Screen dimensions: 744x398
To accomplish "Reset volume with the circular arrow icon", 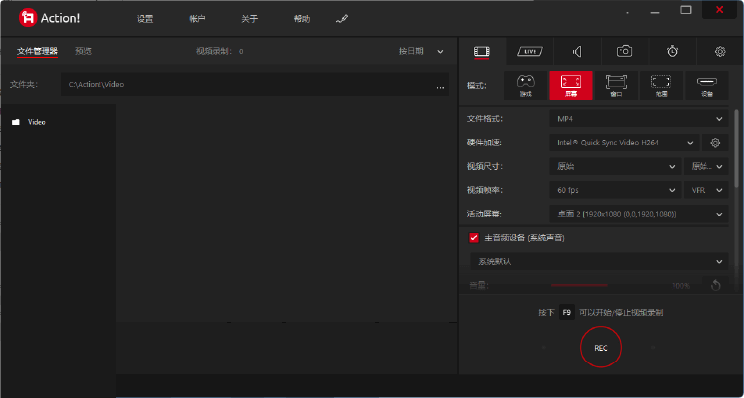I will click(x=715, y=285).
